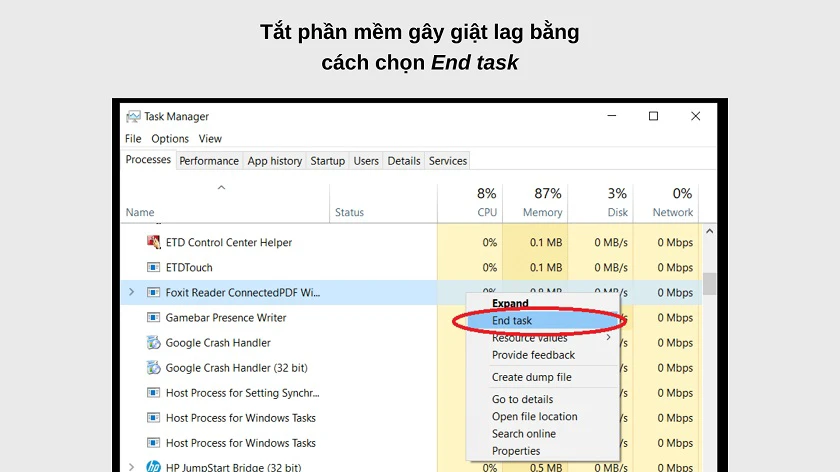Image resolution: width=840 pixels, height=472 pixels.
Task: Sort by the CPU column header
Action: (470, 203)
